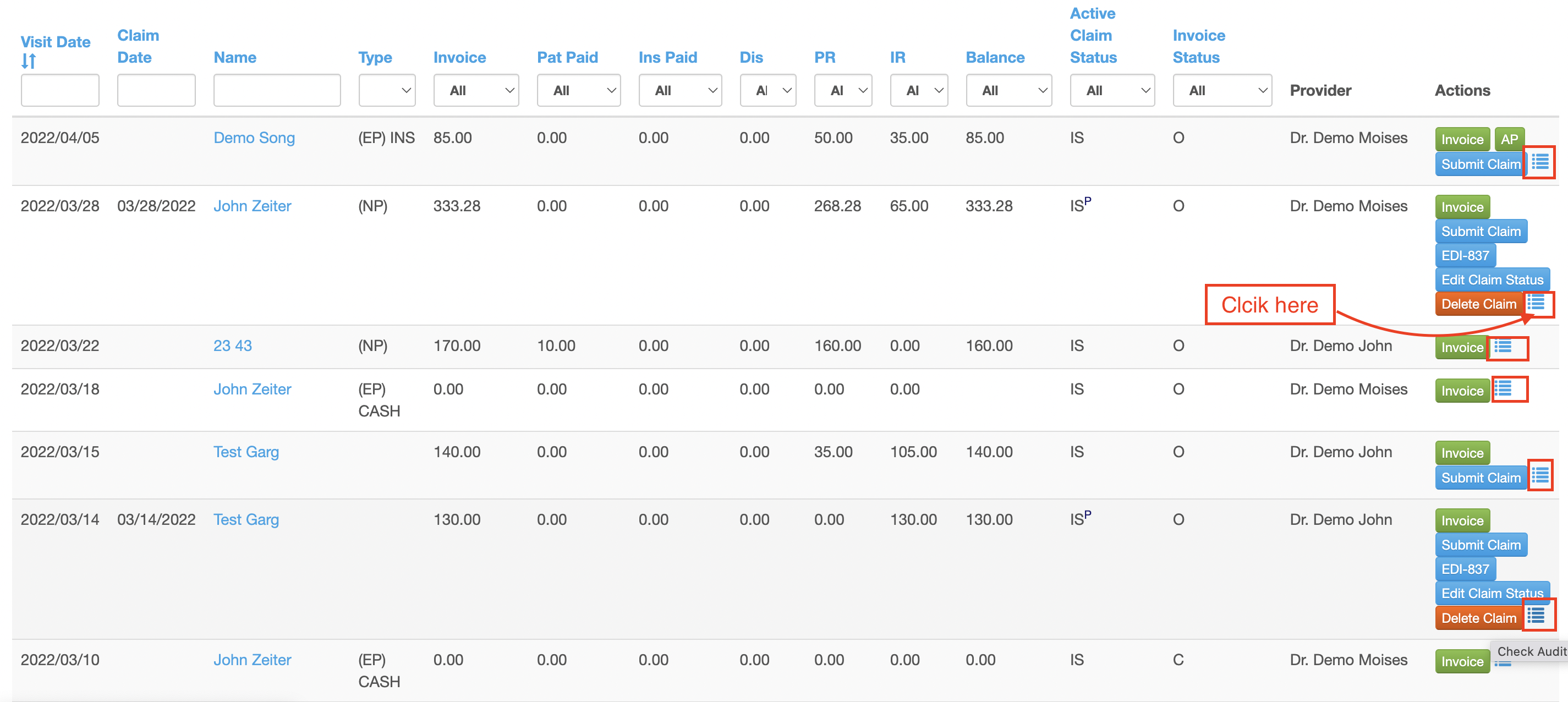This screenshot has height=702, width=1568.
Task: Open John Zeiter on 2022/03/18 row
Action: (x=252, y=389)
